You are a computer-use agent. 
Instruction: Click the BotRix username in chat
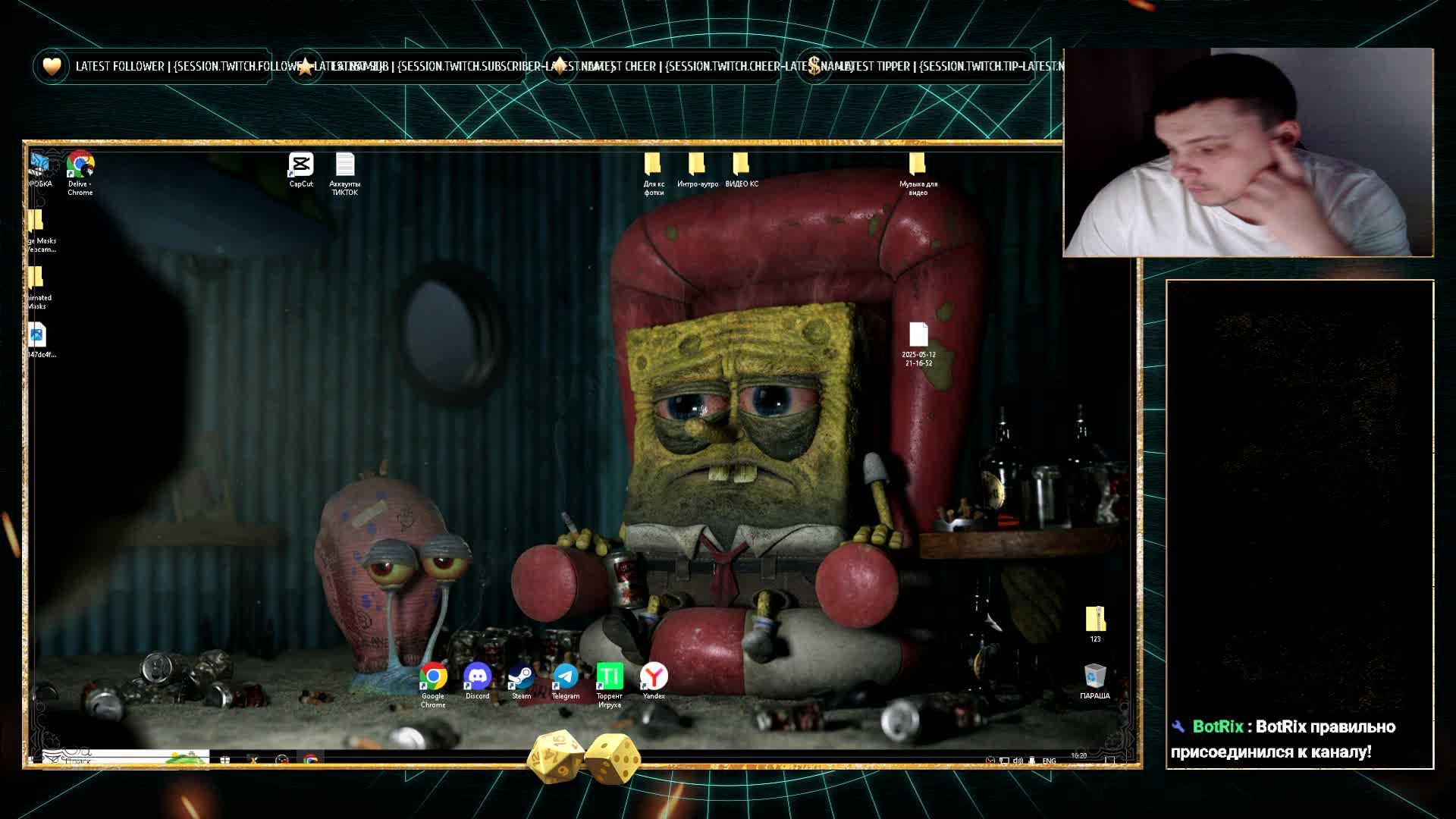click(1218, 726)
